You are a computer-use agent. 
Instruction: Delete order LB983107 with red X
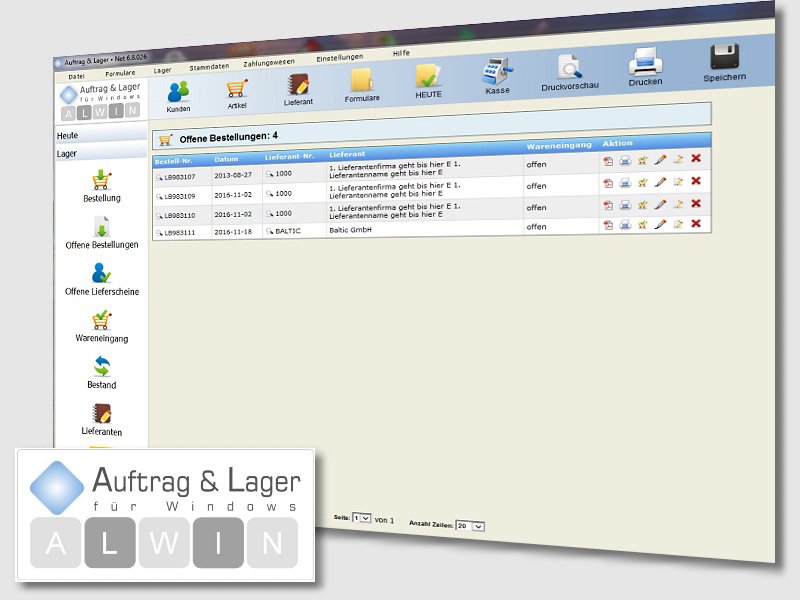pos(696,158)
